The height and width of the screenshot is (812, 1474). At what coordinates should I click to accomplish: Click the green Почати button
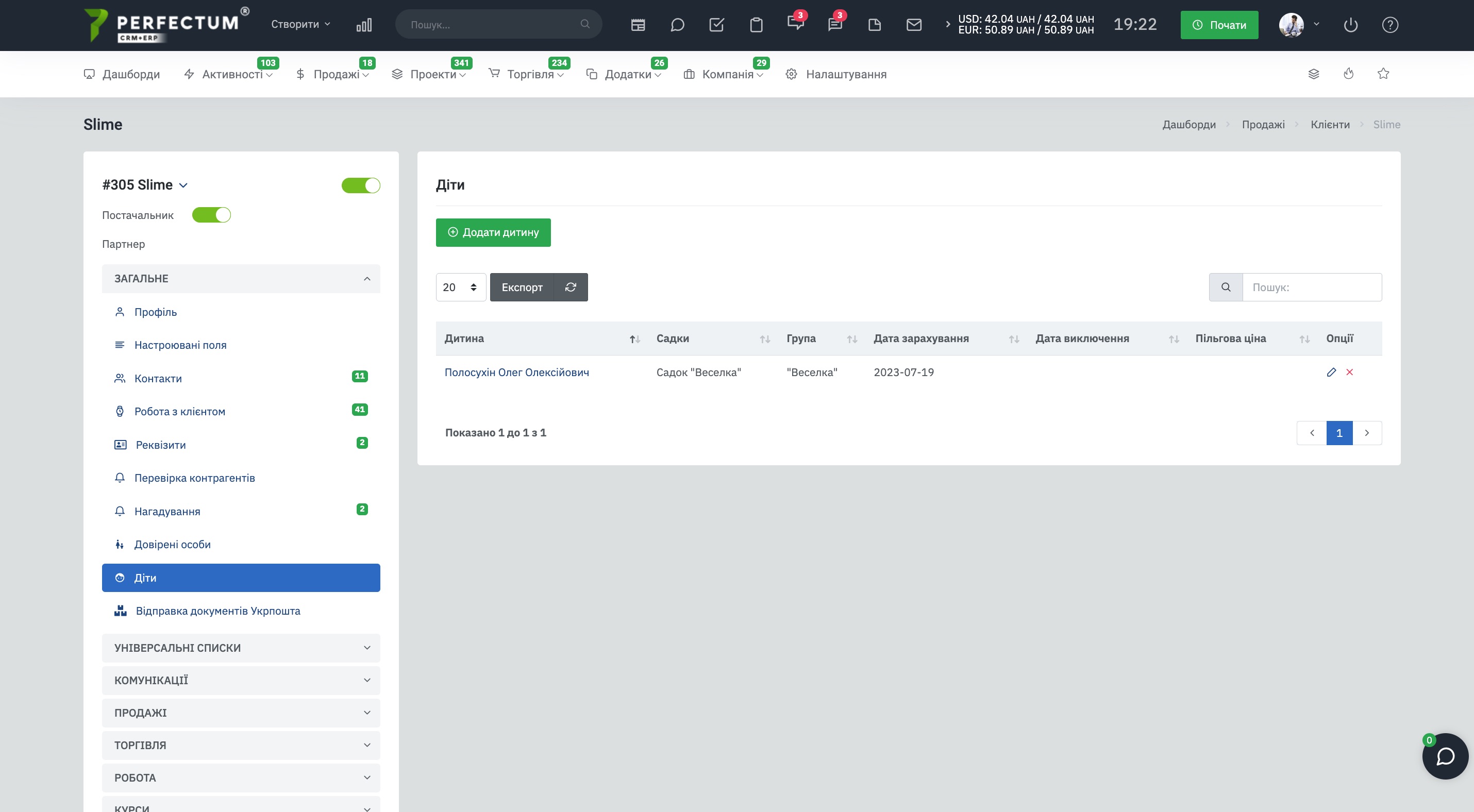1219,25
